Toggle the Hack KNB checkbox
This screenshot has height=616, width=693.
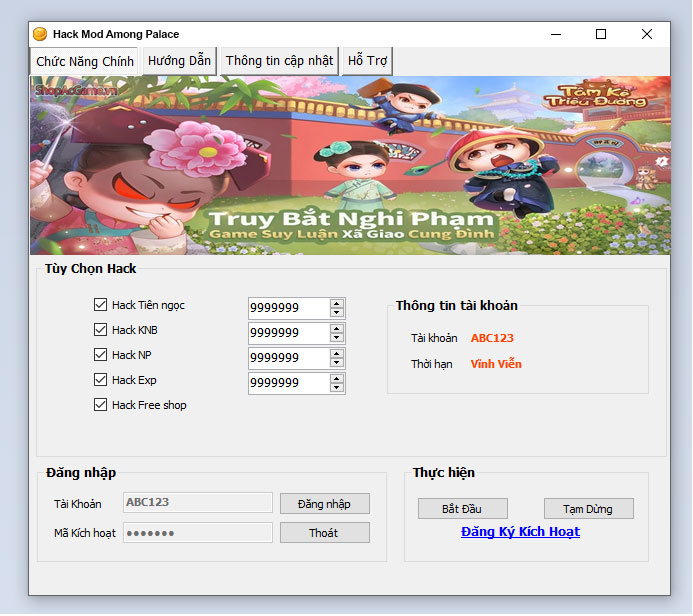click(x=100, y=330)
